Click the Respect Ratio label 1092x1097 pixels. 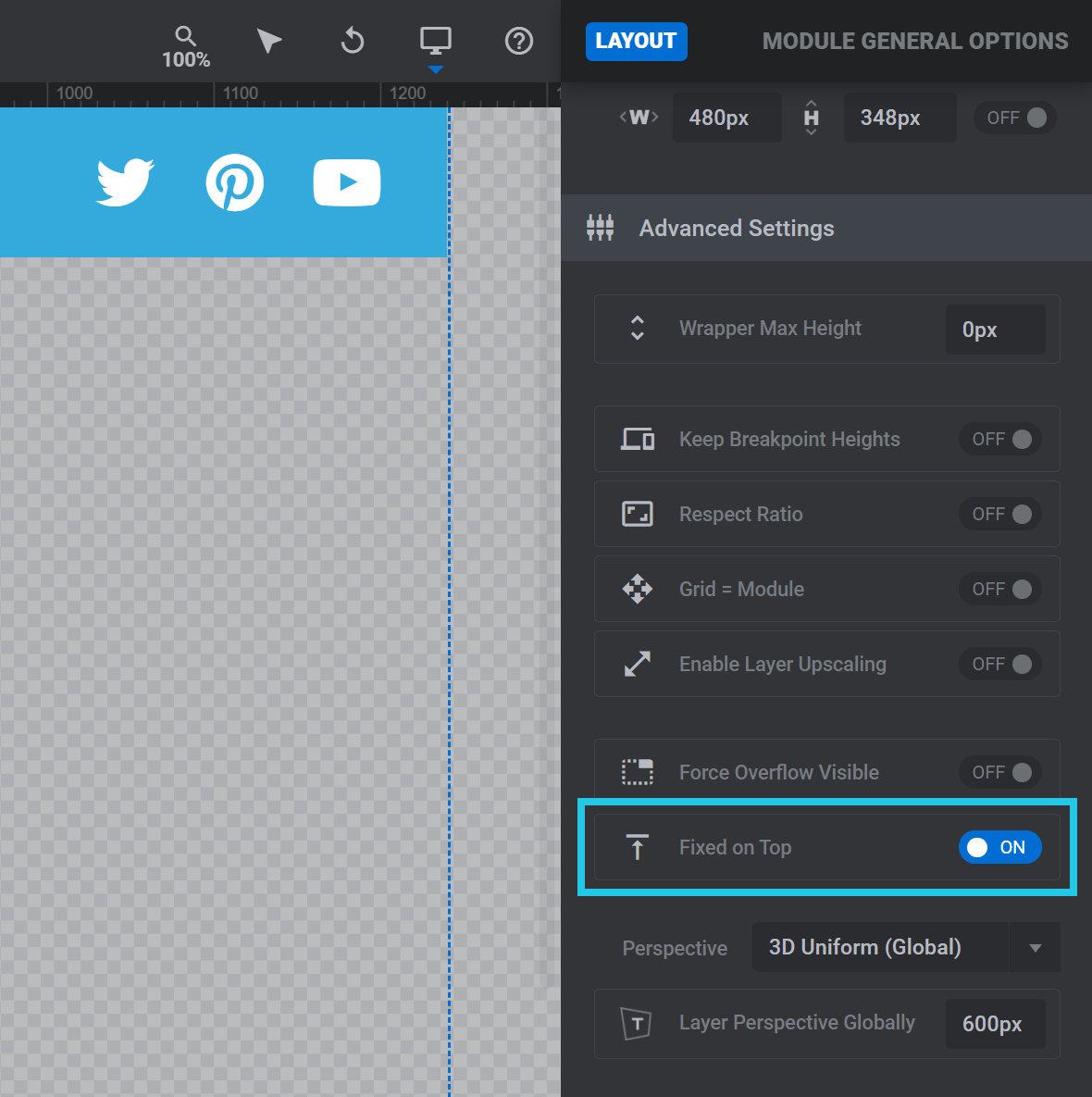(x=741, y=514)
